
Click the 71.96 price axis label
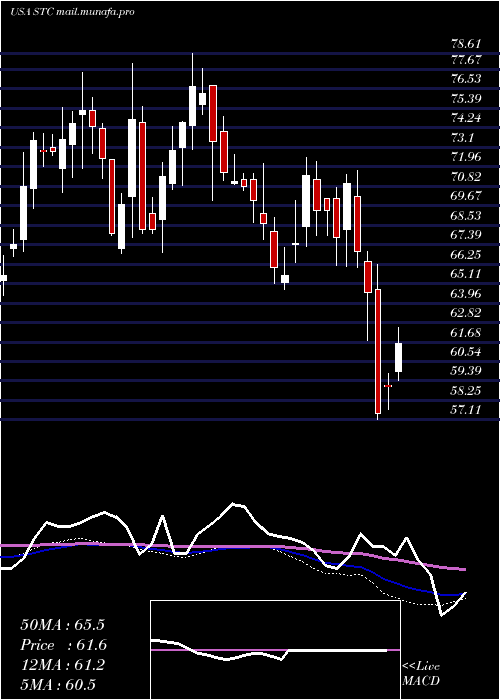point(466,157)
